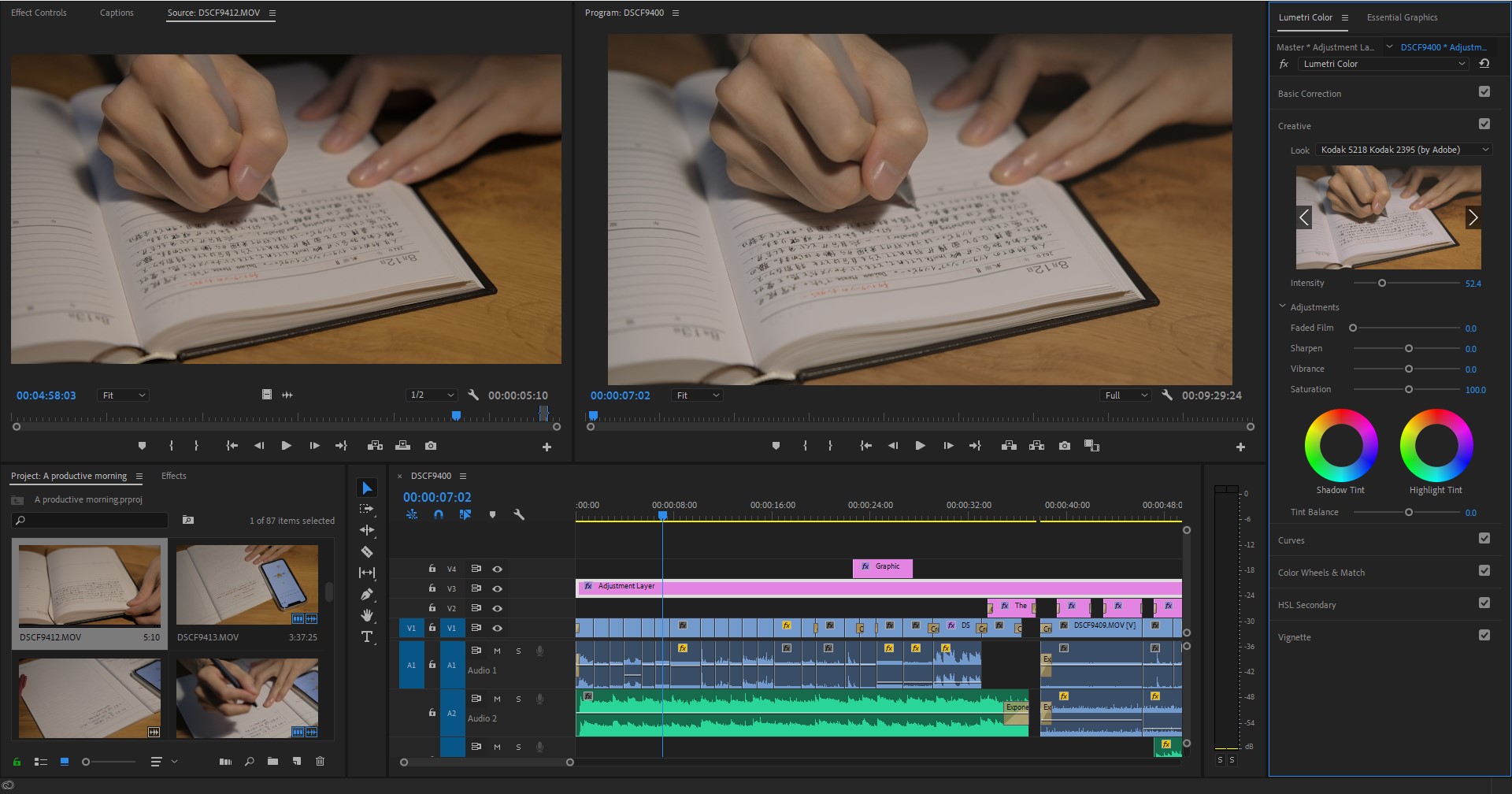Click Export Frame camera icon in Program monitor

coord(1065,446)
